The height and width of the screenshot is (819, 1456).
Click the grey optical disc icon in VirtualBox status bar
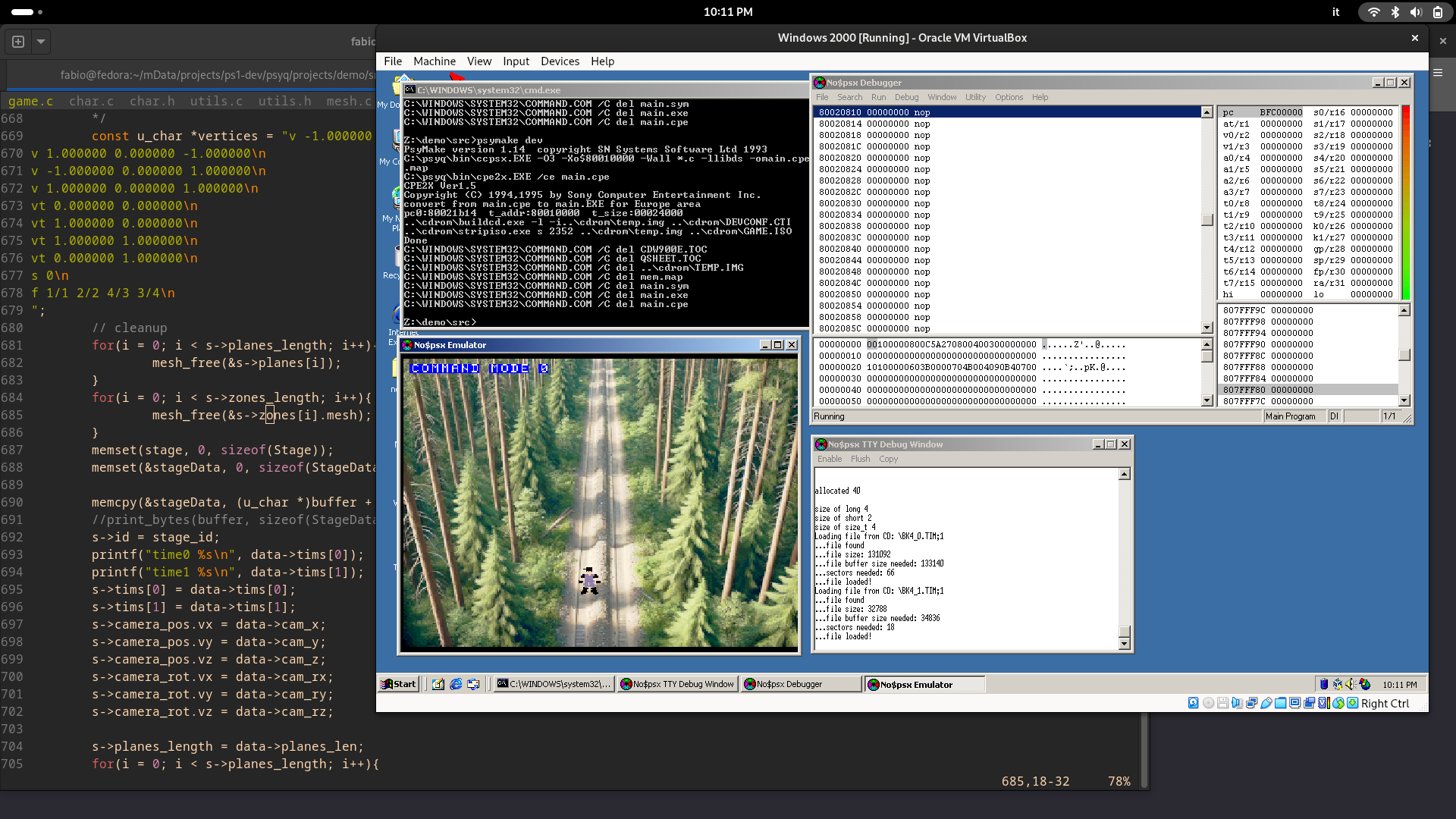tap(1209, 703)
